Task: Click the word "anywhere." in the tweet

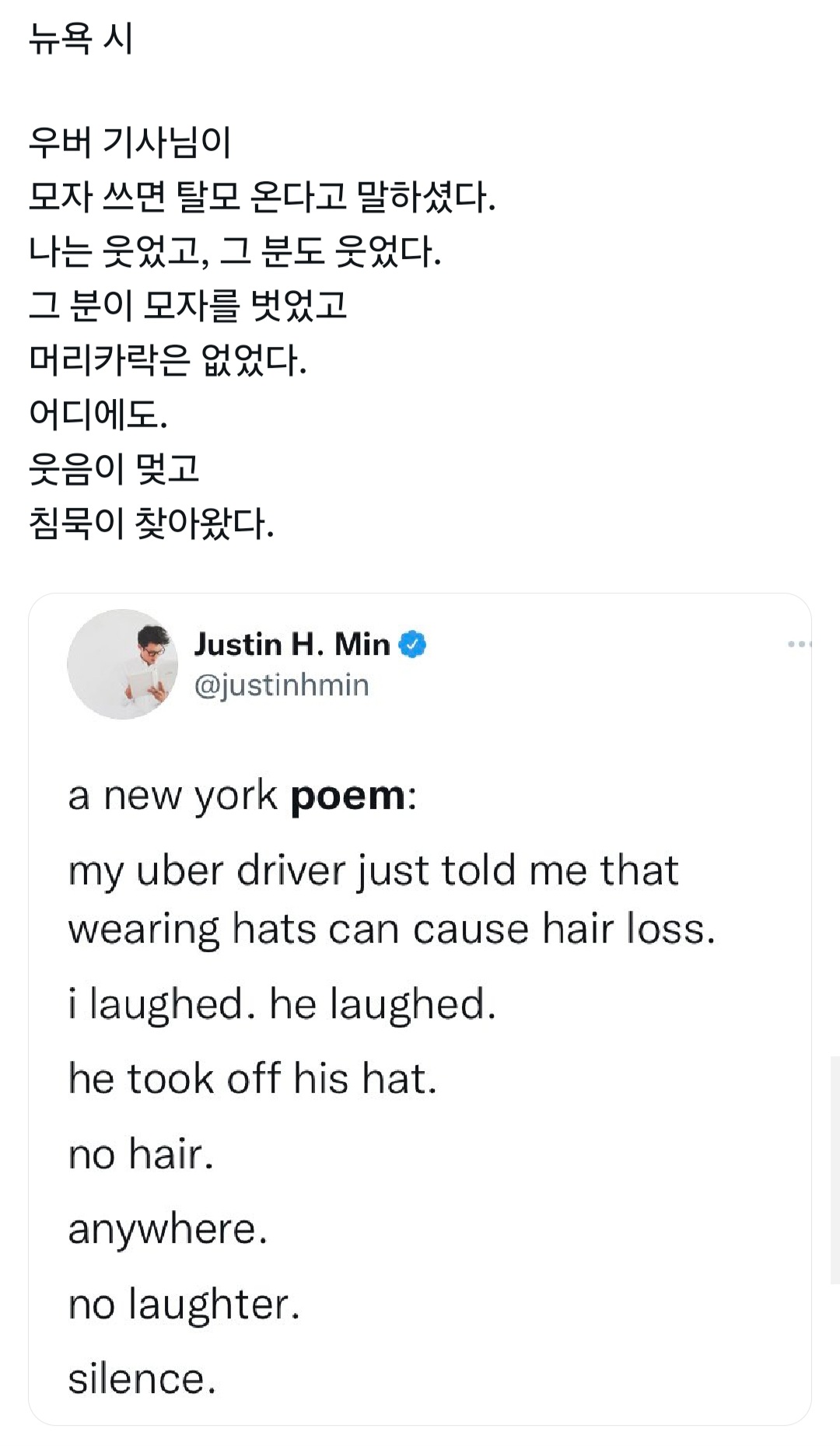Action: coord(168,1229)
